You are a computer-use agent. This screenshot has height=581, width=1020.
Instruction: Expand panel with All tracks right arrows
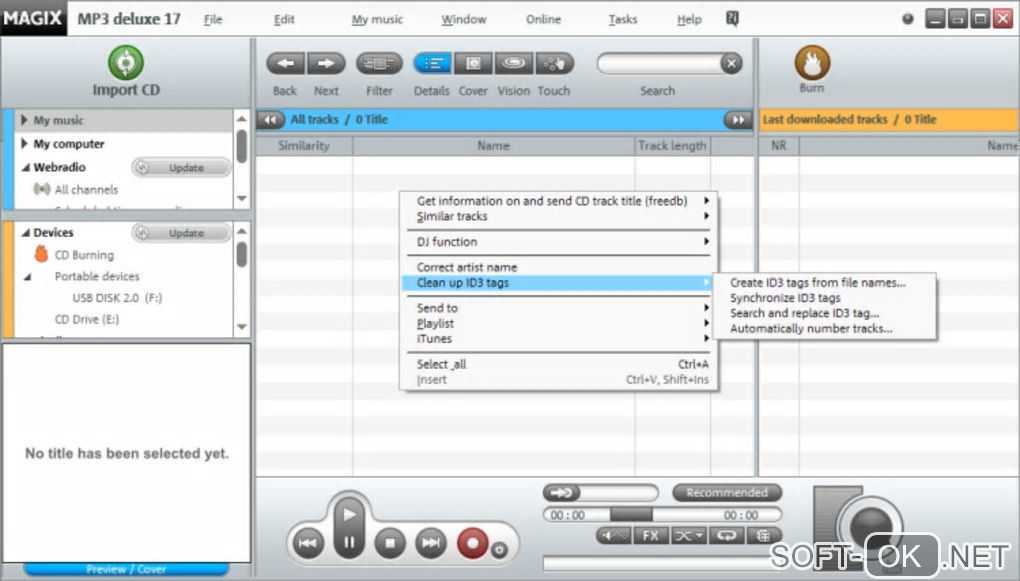[738, 120]
